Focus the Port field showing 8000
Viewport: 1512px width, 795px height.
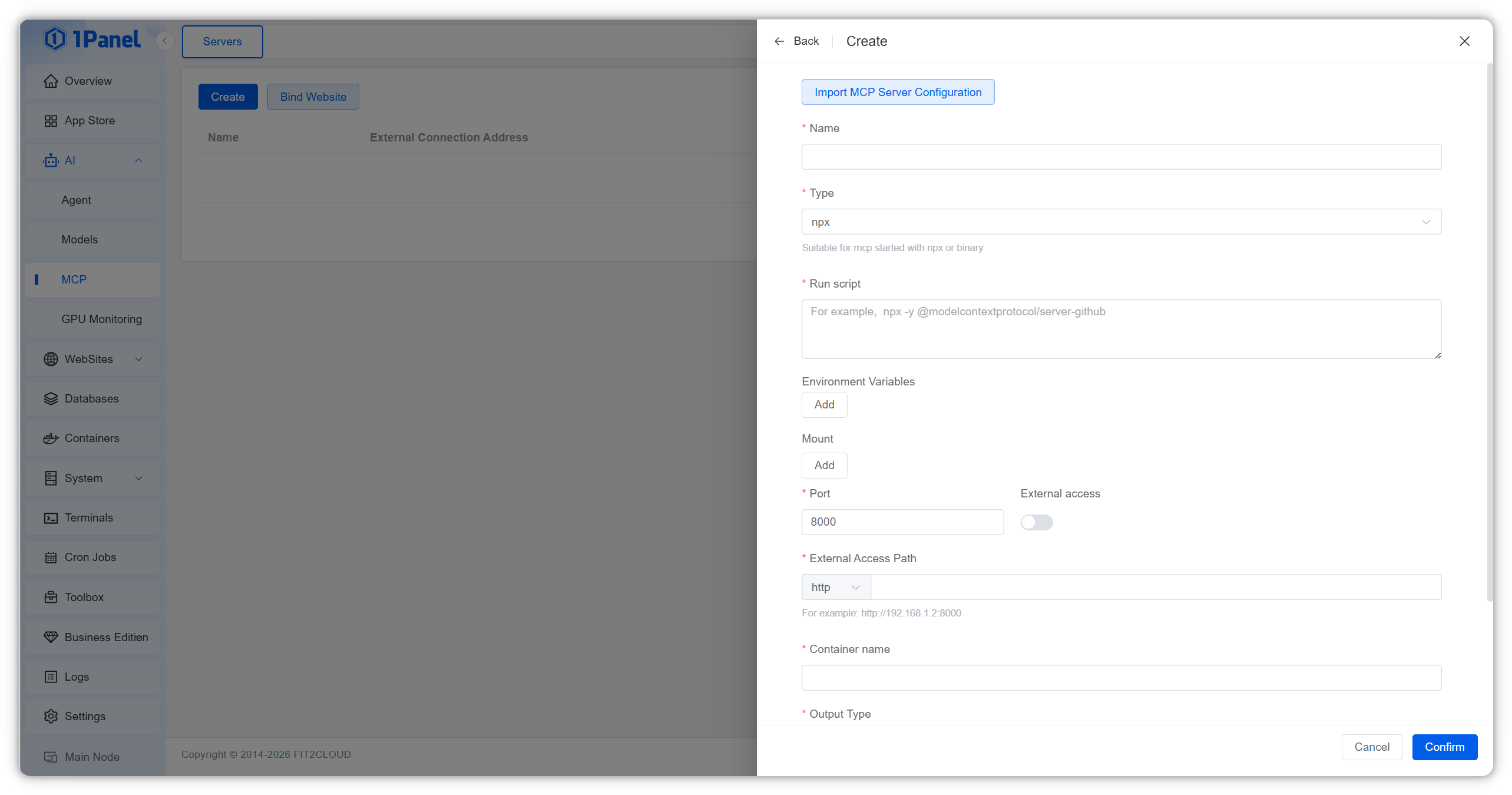902,522
